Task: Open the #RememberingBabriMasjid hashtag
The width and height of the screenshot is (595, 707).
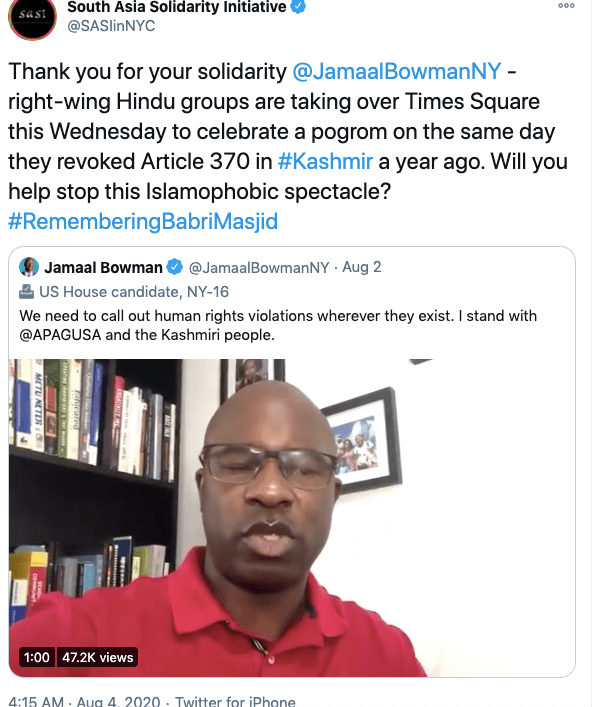Action: click(x=143, y=221)
